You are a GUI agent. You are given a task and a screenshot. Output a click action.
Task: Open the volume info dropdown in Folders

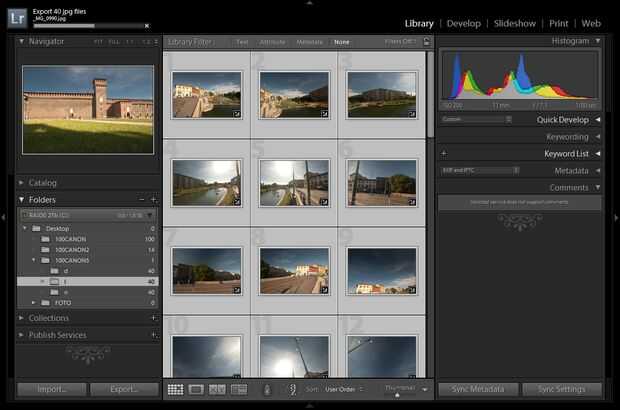150,215
